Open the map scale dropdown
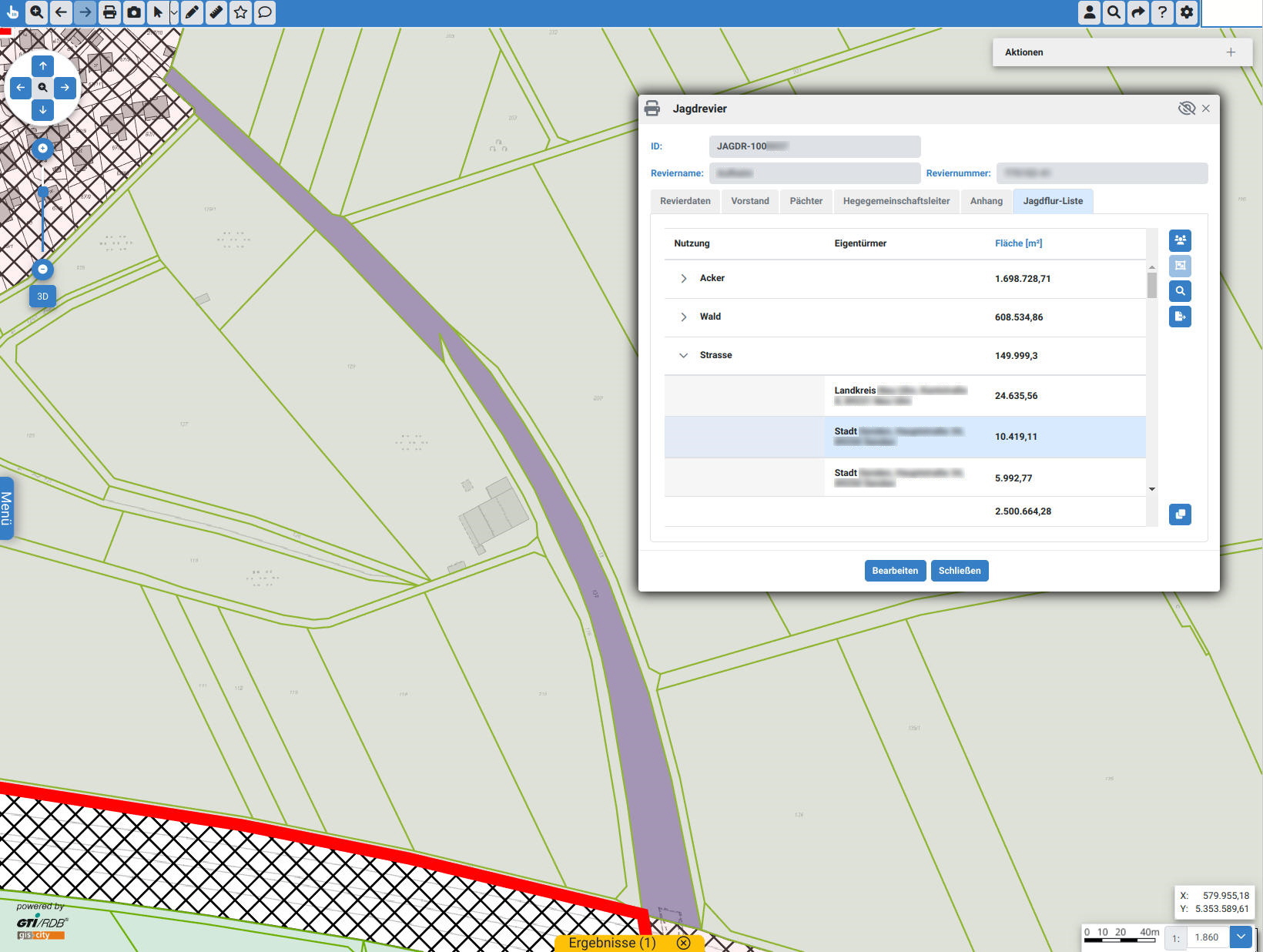 [x=1241, y=937]
